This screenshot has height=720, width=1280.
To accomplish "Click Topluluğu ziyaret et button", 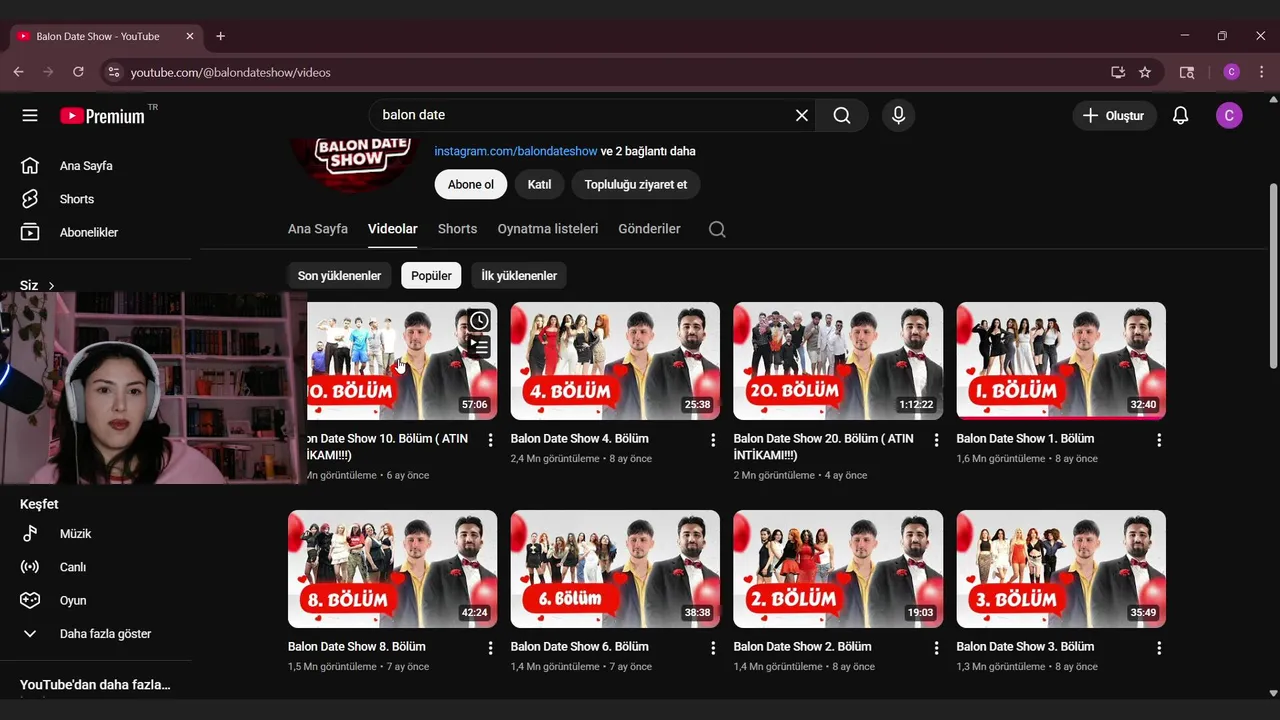I will 636,185.
